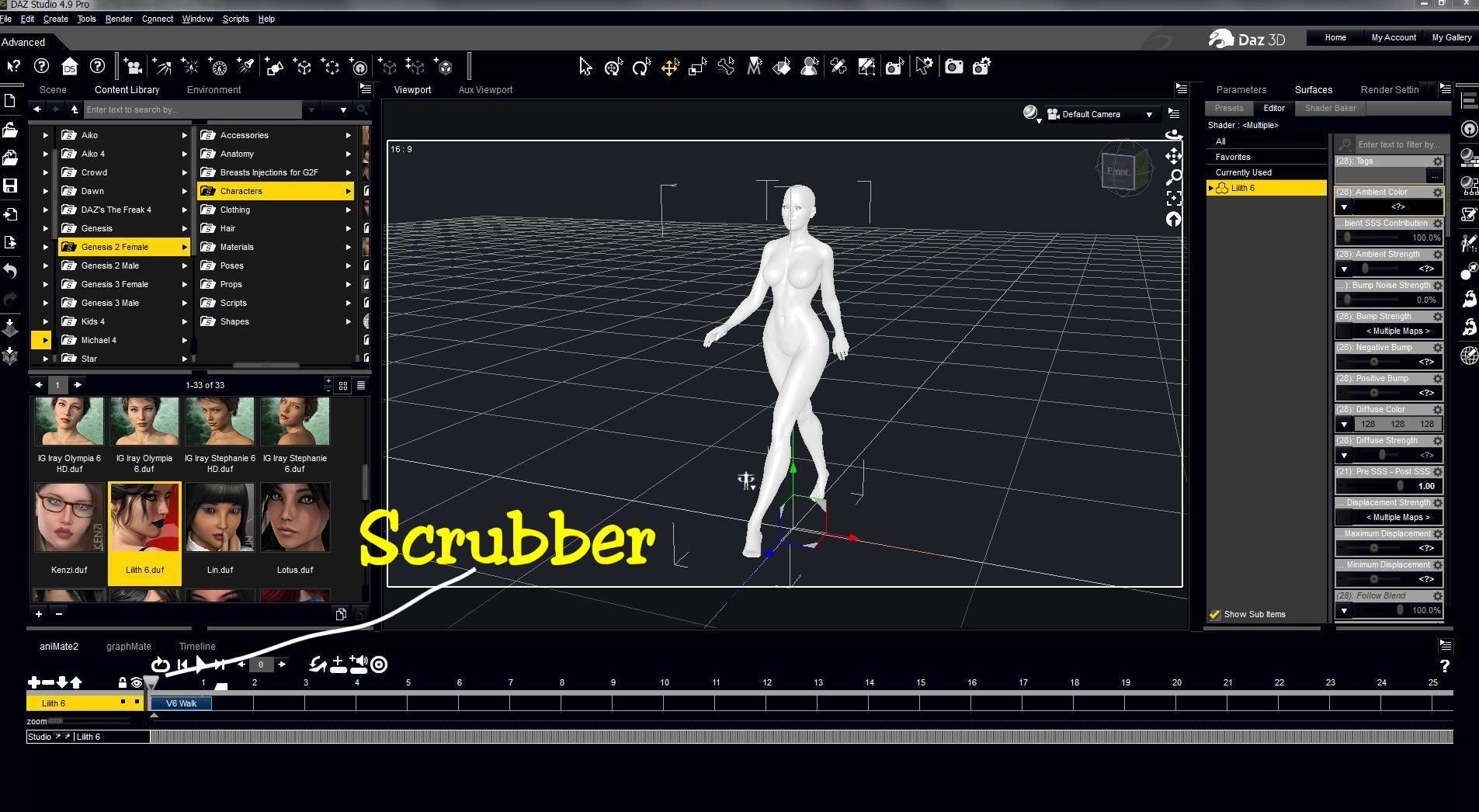1479x812 pixels.
Task: Click the aniMate target circle icon
Action: [379, 665]
